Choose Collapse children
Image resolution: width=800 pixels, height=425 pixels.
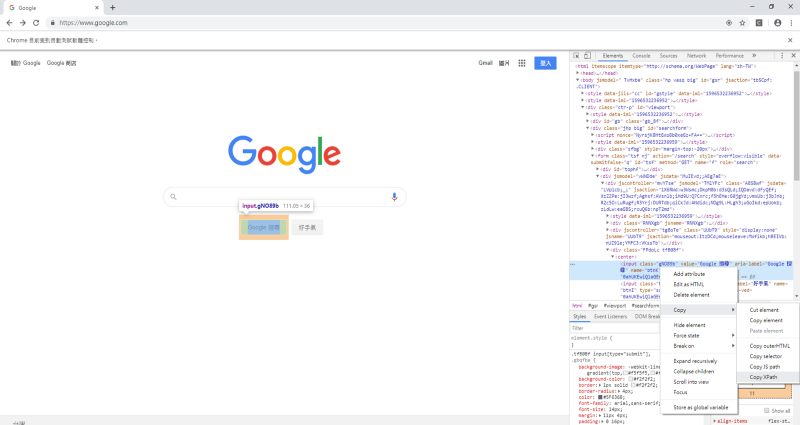(x=699, y=371)
